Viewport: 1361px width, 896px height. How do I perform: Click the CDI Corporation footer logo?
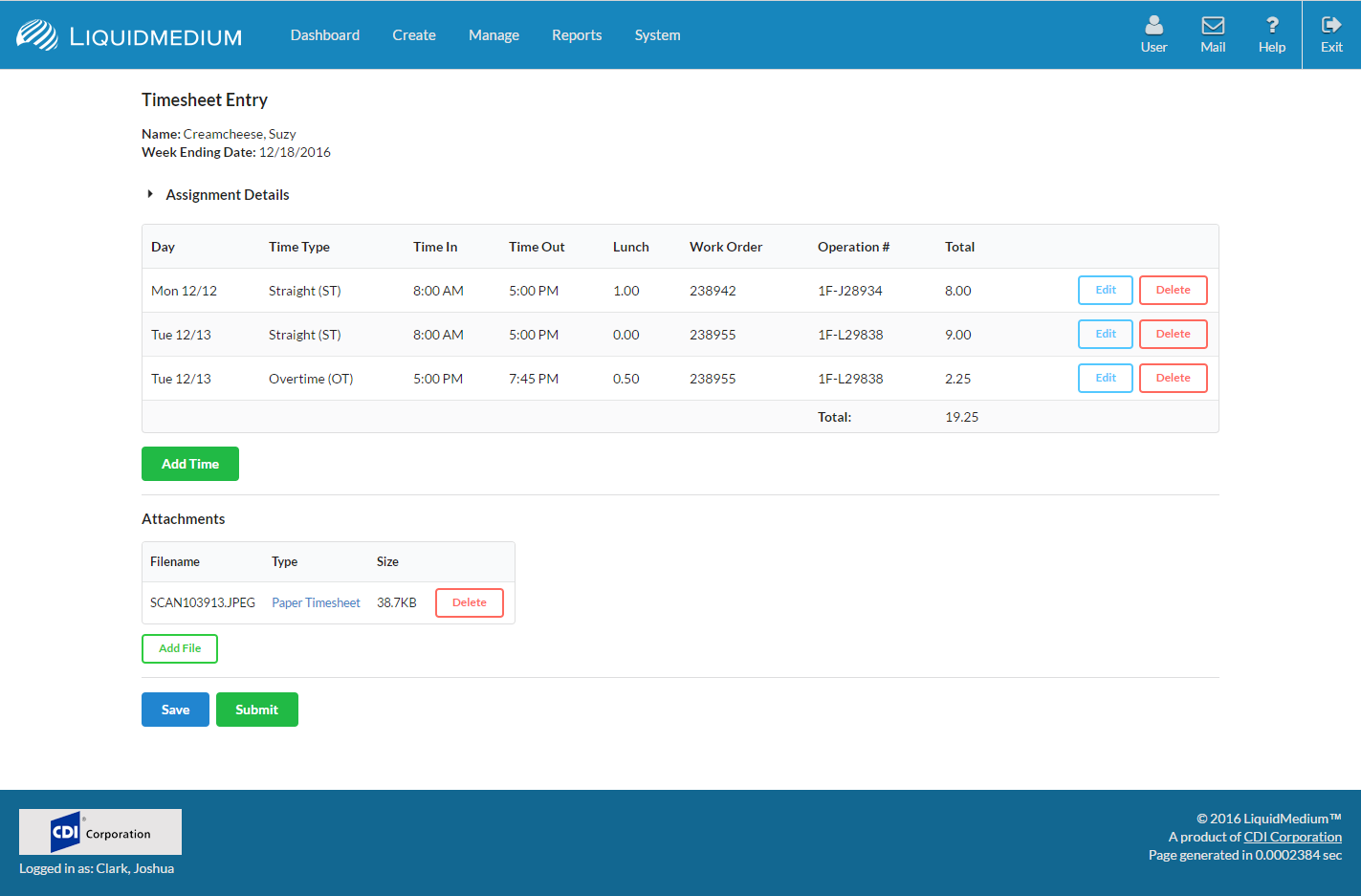[x=100, y=832]
